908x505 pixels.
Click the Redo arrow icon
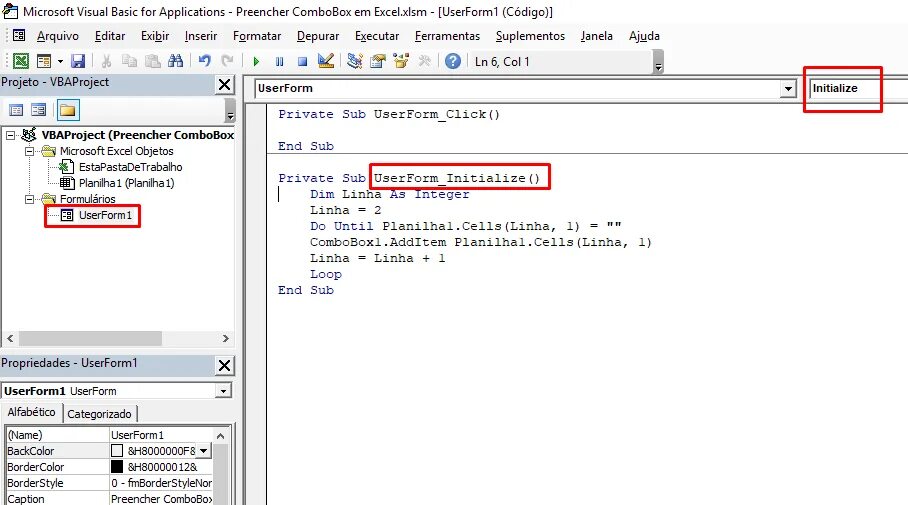click(x=228, y=61)
